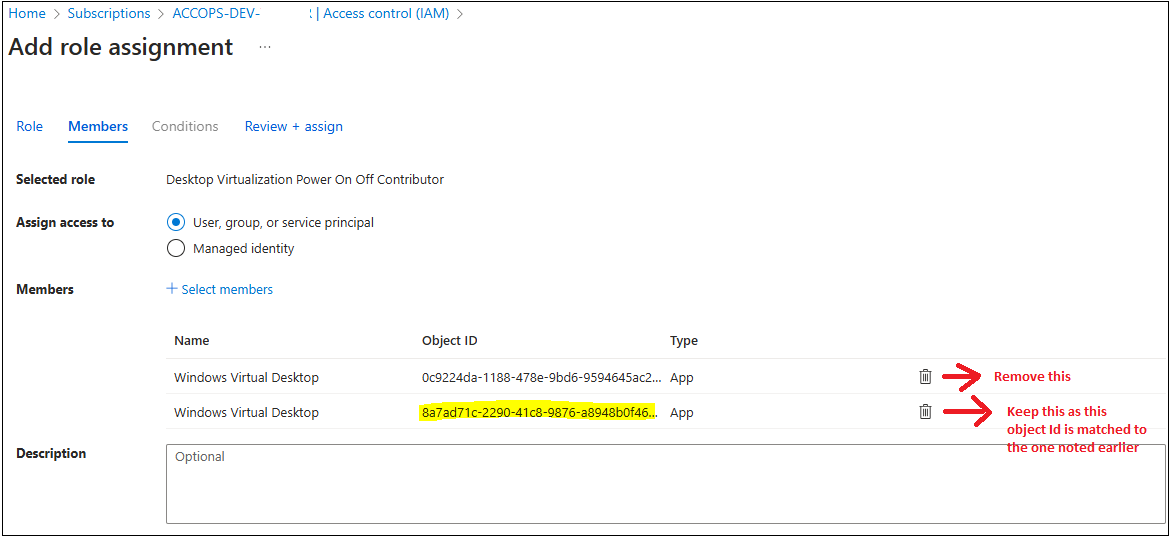The width and height of the screenshot is (1171, 538).
Task: Select User, group, or service principal option
Action: coord(176,223)
